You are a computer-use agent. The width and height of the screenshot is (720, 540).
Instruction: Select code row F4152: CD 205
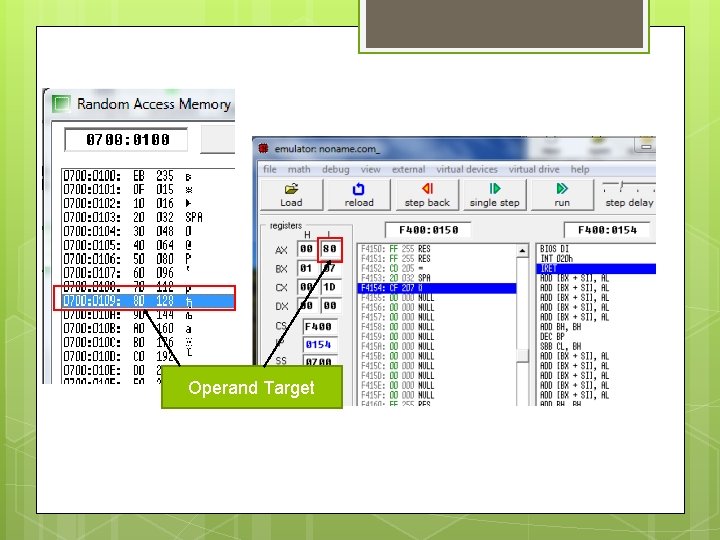(x=437, y=268)
